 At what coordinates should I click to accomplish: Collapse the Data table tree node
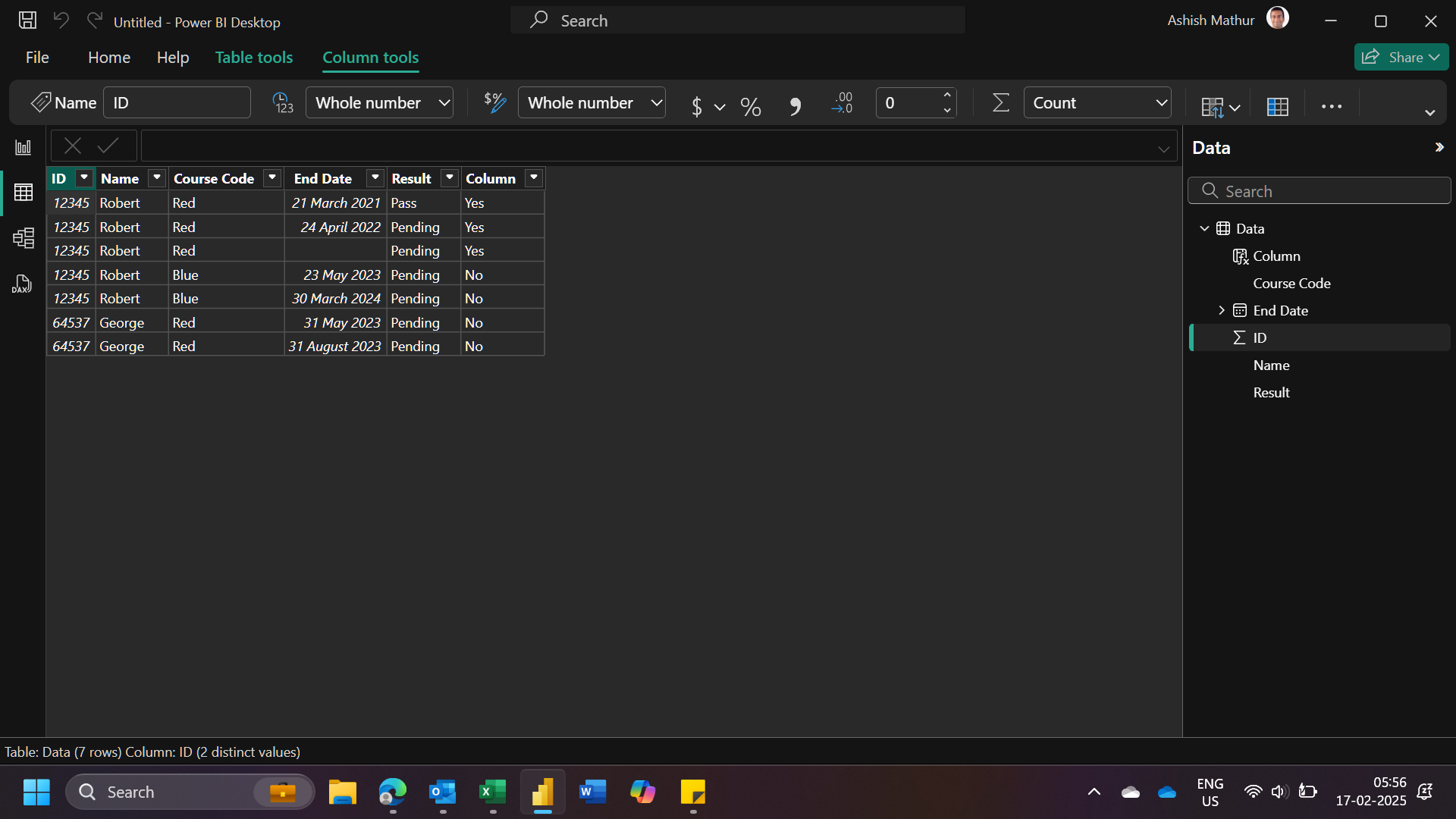click(1204, 228)
